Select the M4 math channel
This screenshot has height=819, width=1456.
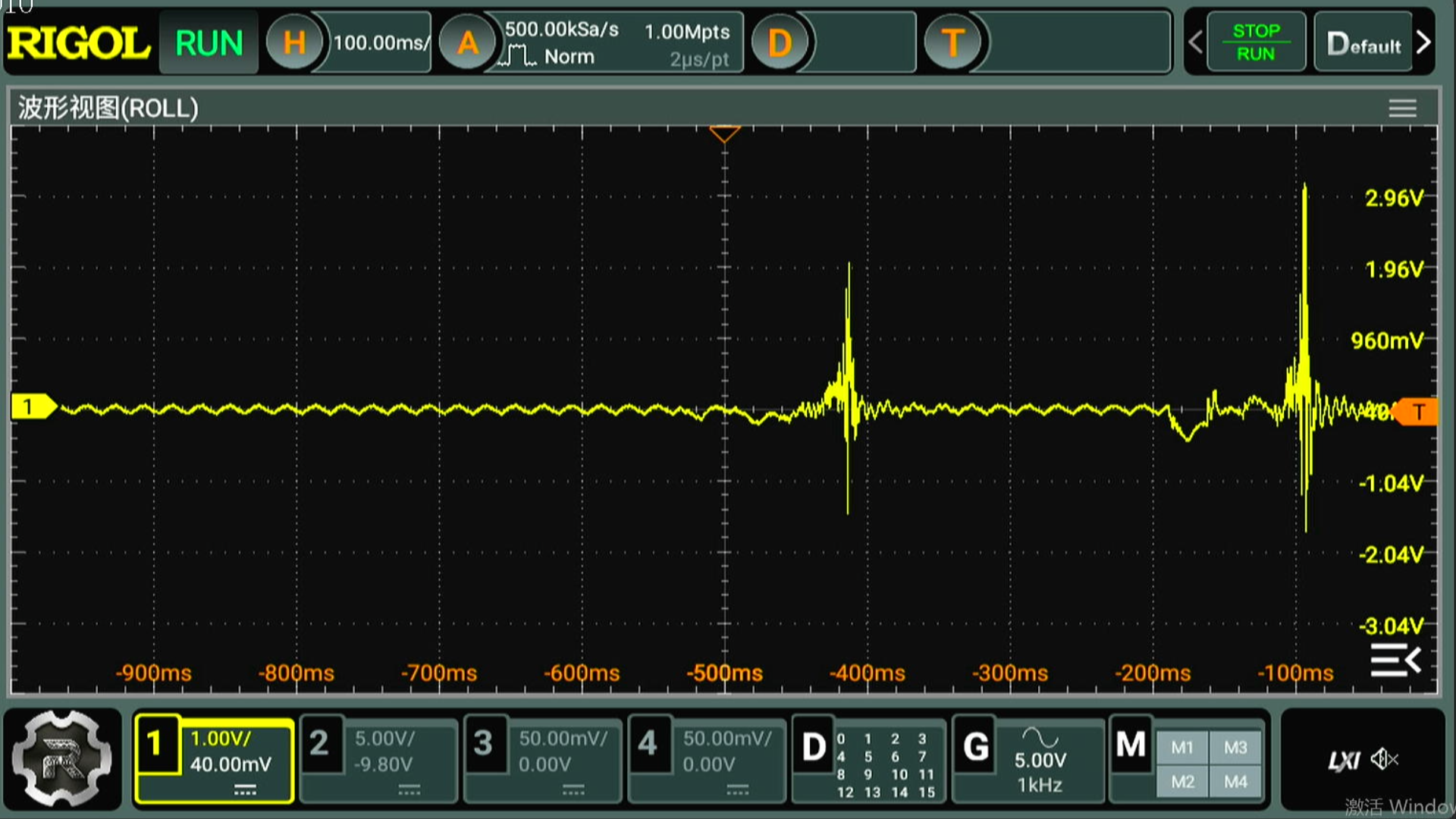pos(1235,782)
